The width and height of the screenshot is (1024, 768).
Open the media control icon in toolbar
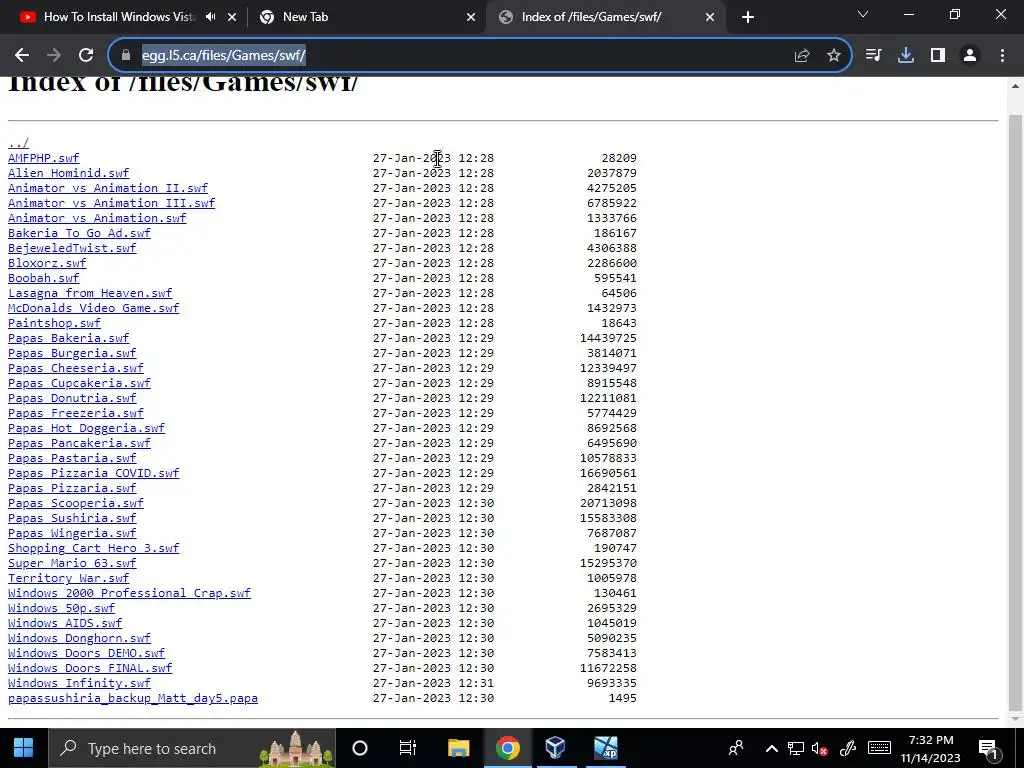pos(873,56)
